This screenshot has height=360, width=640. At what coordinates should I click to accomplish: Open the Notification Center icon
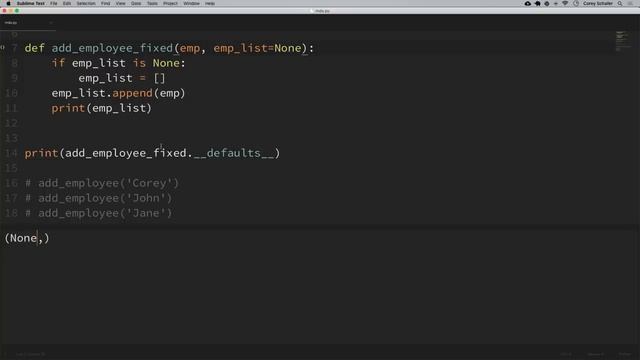[x=631, y=3]
